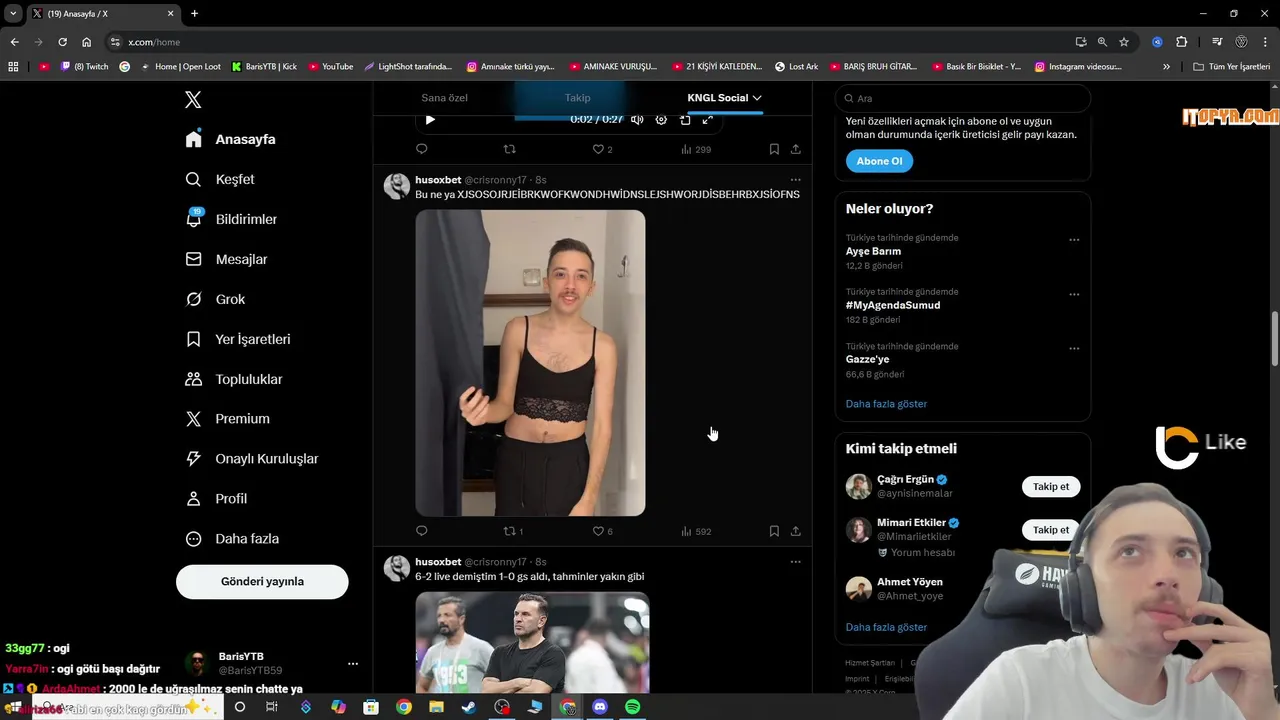View stats of post with 299 views
The height and width of the screenshot is (720, 1280).
[695, 149]
